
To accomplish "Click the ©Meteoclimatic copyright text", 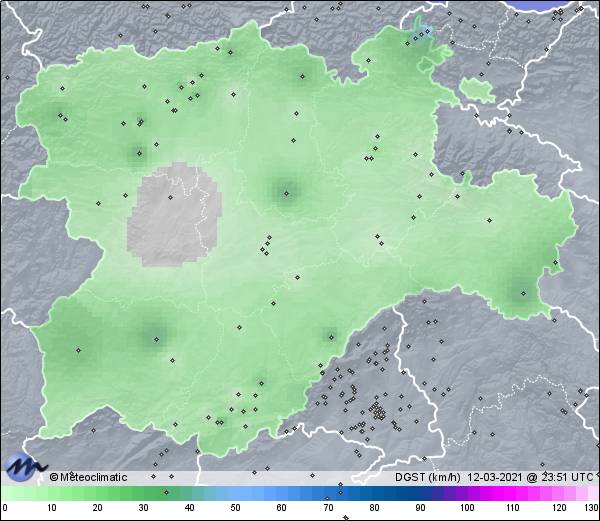I will 88,477.
